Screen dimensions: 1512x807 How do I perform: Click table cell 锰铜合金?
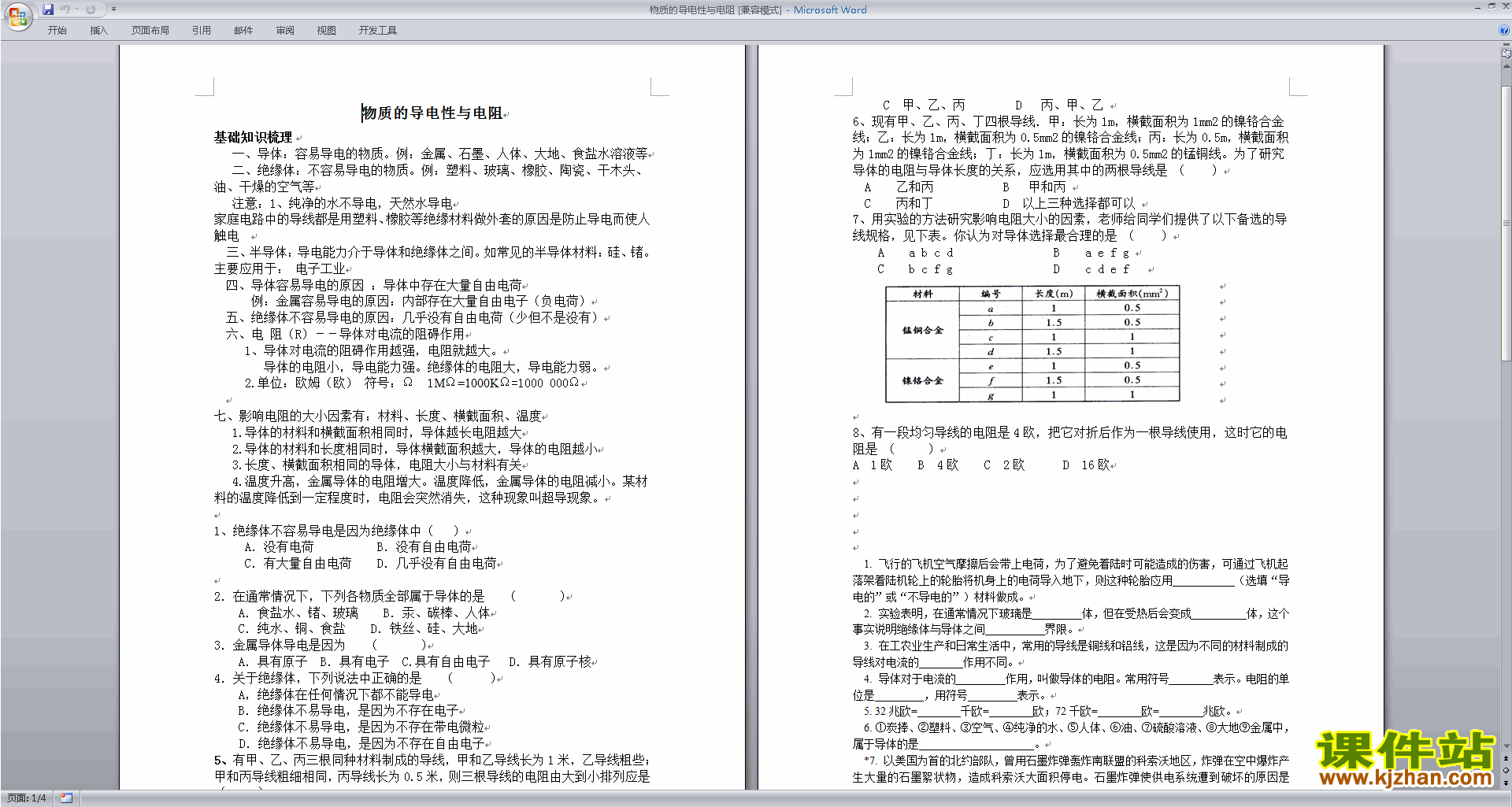tap(922, 330)
